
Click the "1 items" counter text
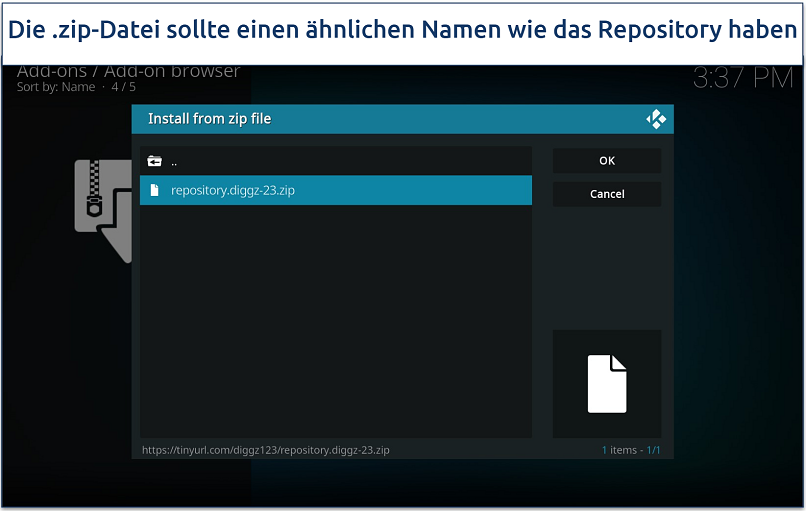click(620, 450)
